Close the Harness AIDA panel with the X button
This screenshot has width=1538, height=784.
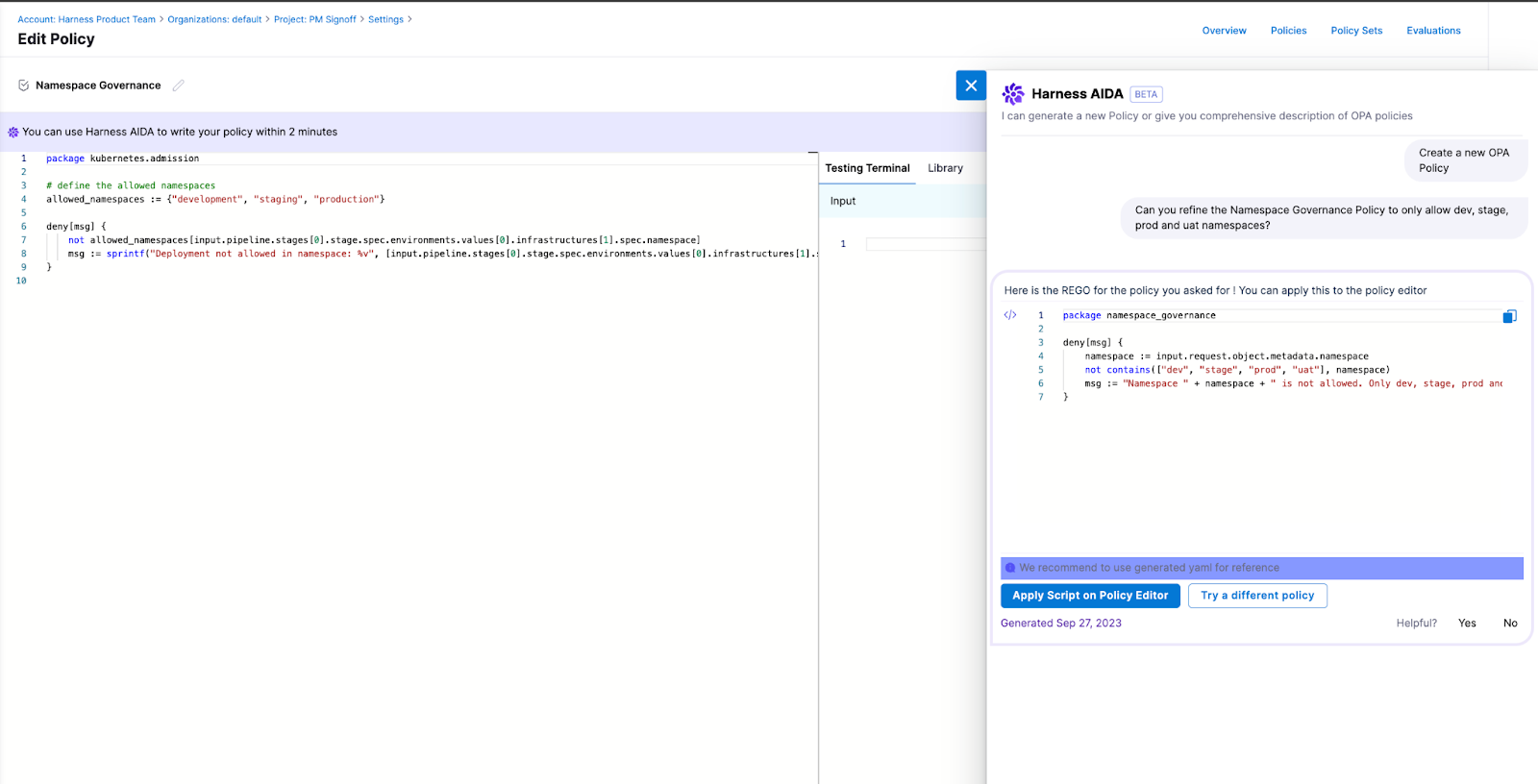coord(971,86)
